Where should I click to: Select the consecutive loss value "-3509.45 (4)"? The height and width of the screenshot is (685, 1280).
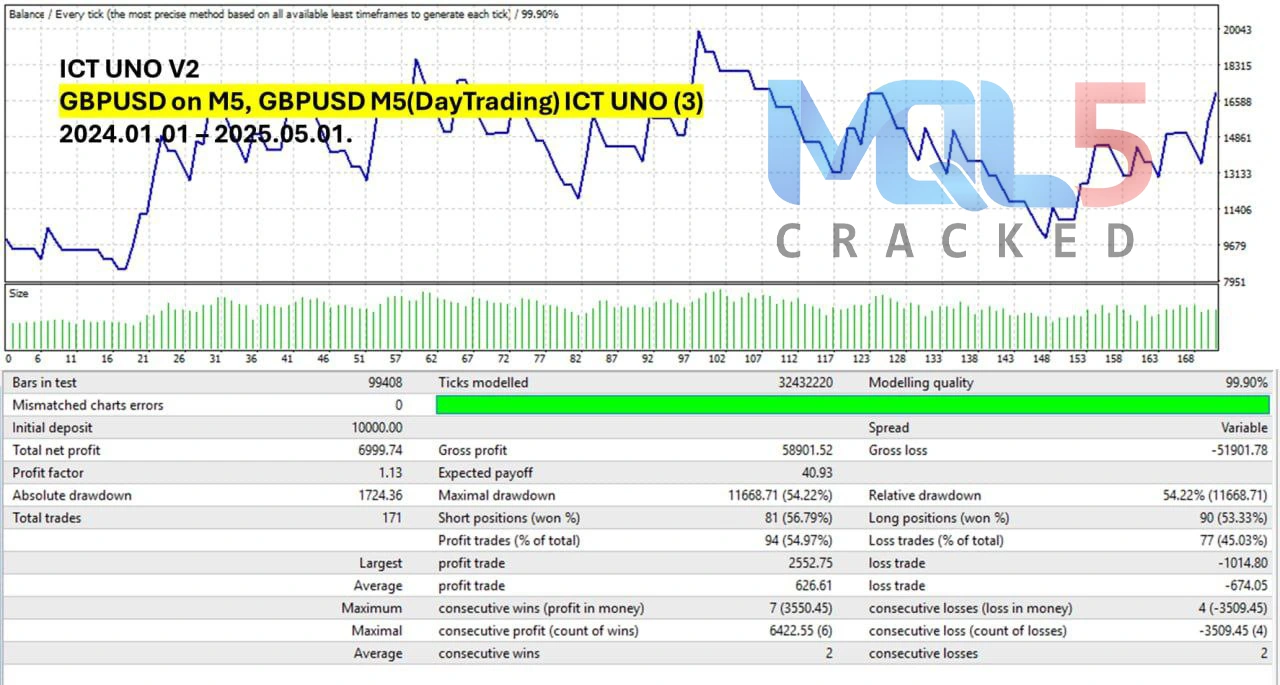[x=1232, y=631]
